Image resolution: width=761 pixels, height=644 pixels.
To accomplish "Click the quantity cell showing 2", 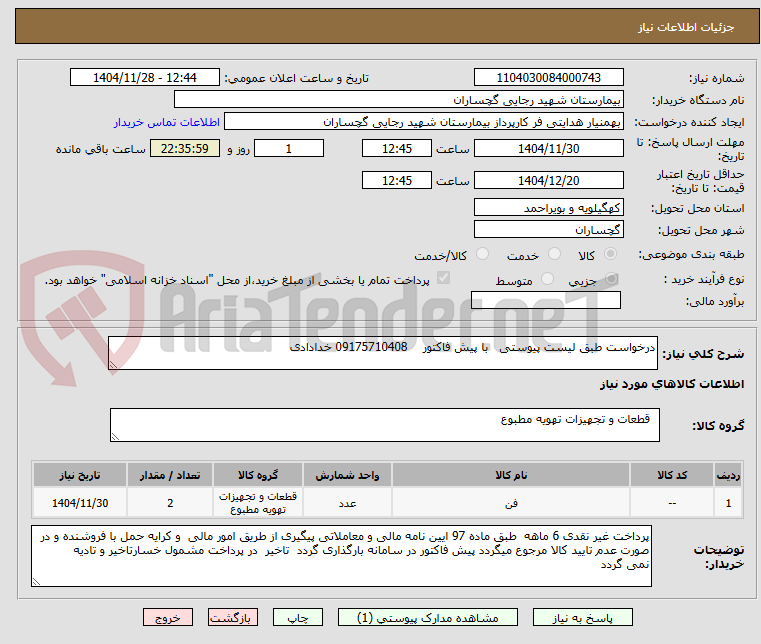I will pyautogui.click(x=170, y=503).
